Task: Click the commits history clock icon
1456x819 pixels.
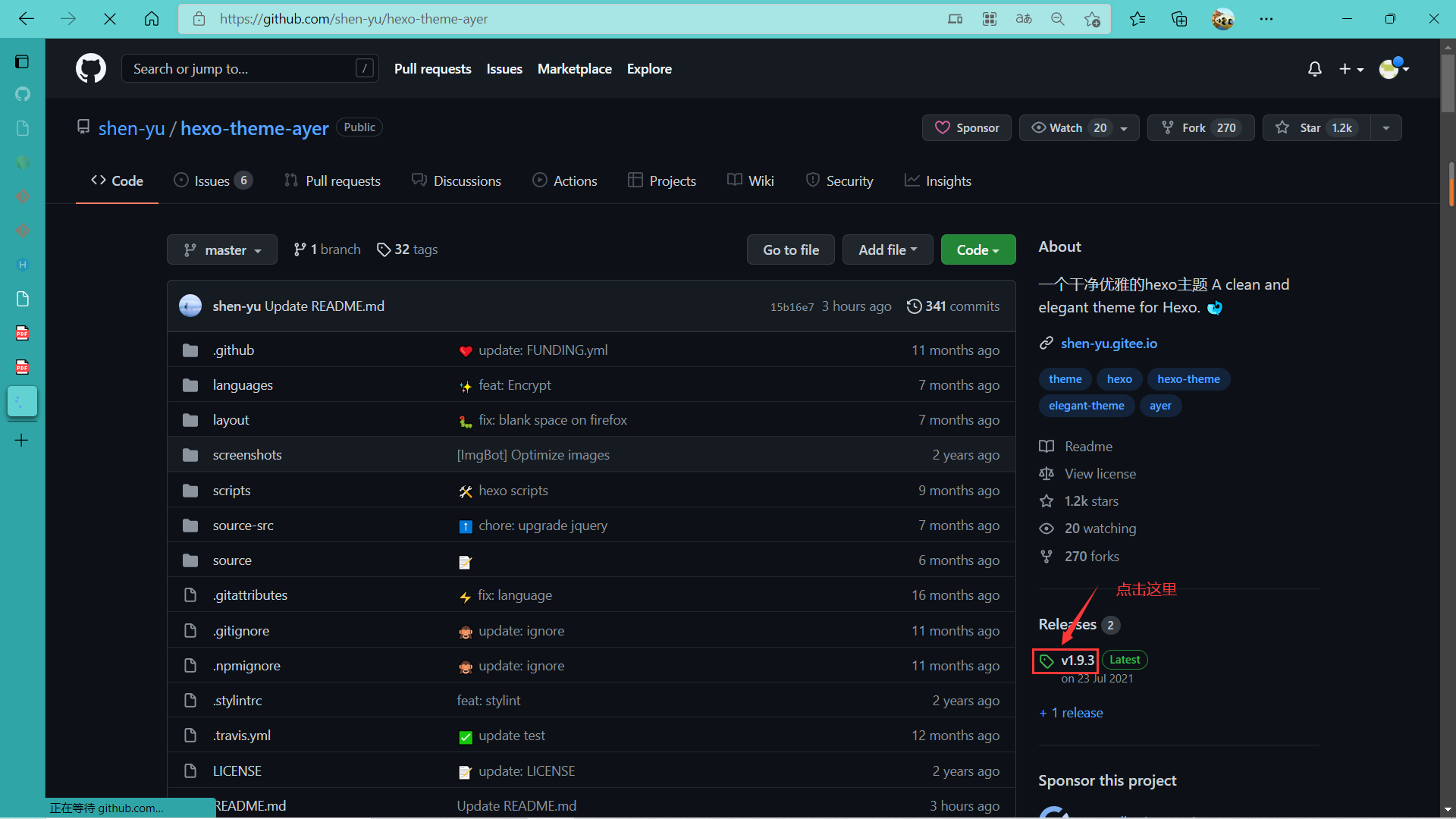Action: (915, 306)
